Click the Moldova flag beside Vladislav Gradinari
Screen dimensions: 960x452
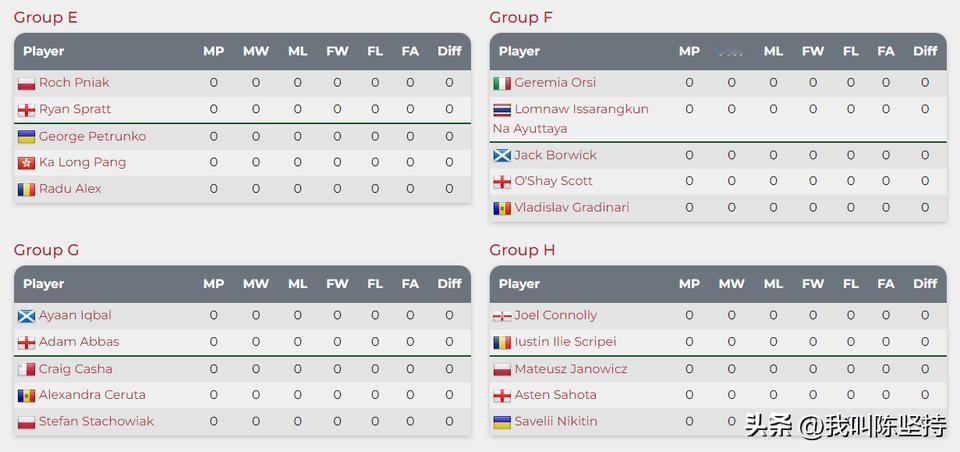502,209
